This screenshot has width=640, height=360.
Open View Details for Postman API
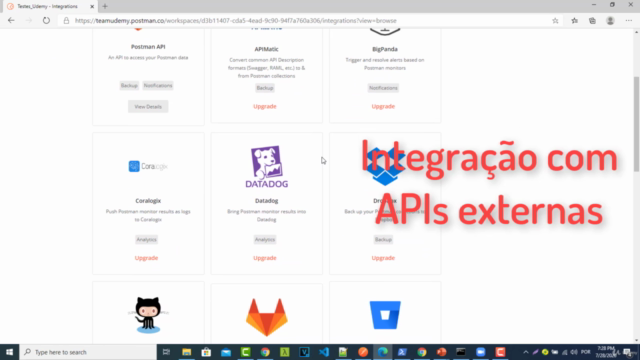[x=148, y=107]
